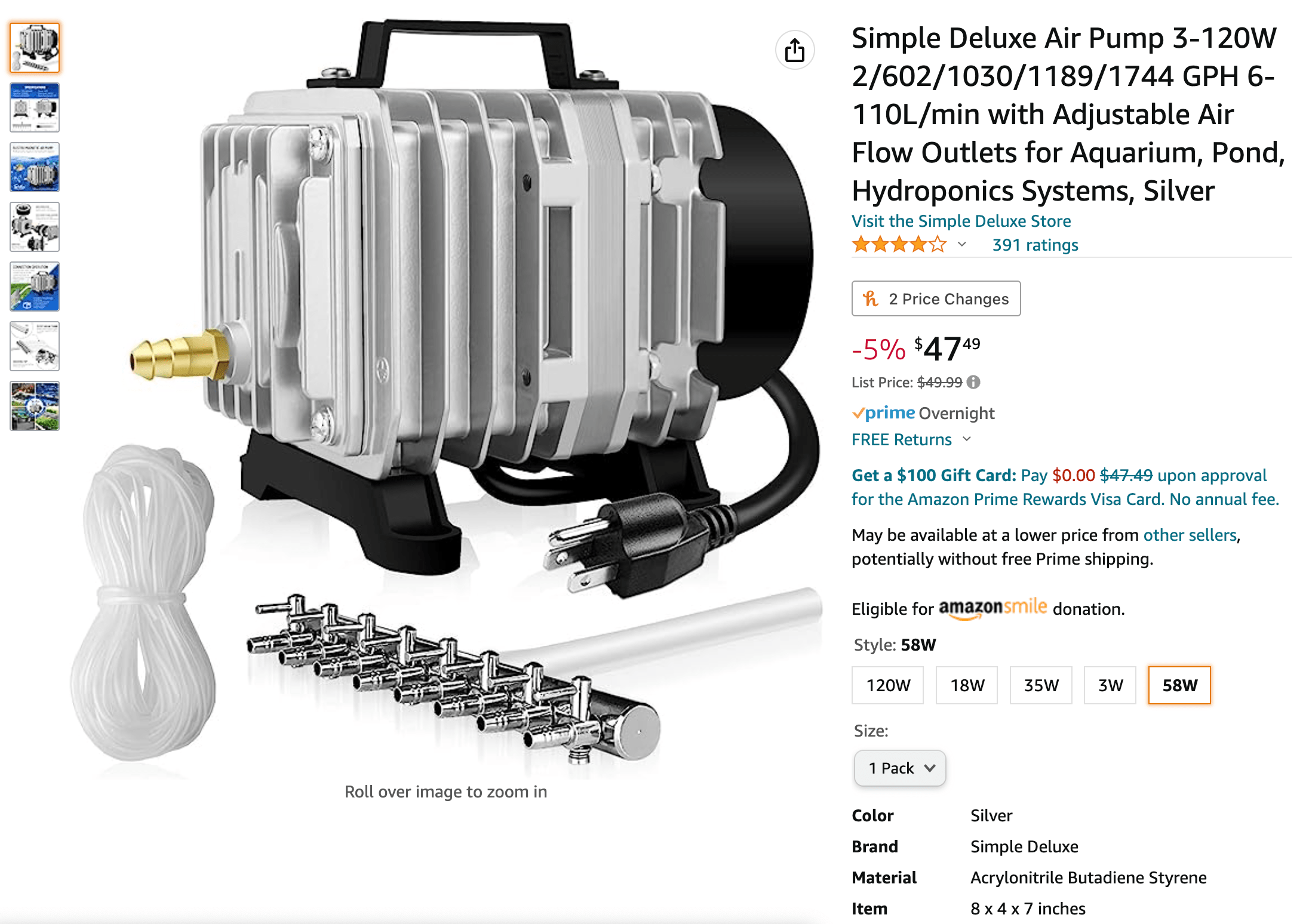Select the first product gallery thumbnail

(34, 48)
